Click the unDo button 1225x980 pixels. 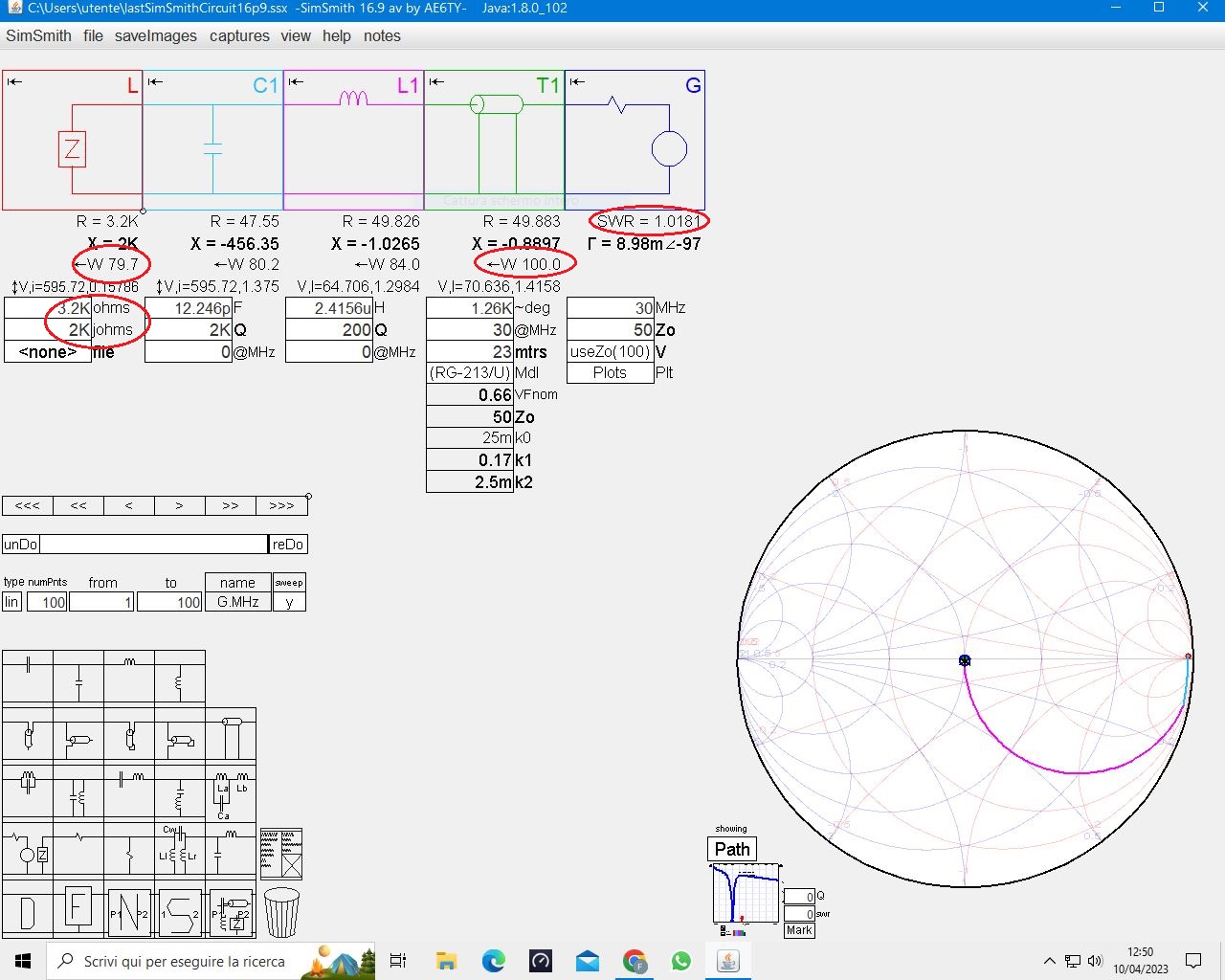coord(20,545)
